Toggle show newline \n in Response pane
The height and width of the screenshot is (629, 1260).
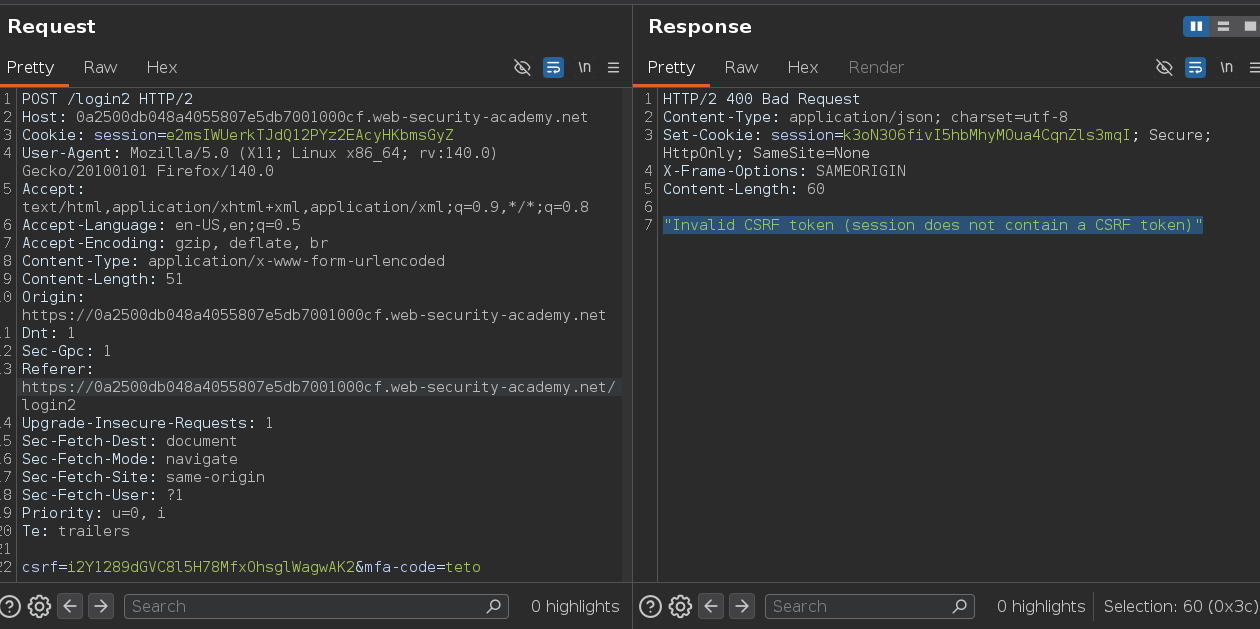click(x=1226, y=67)
